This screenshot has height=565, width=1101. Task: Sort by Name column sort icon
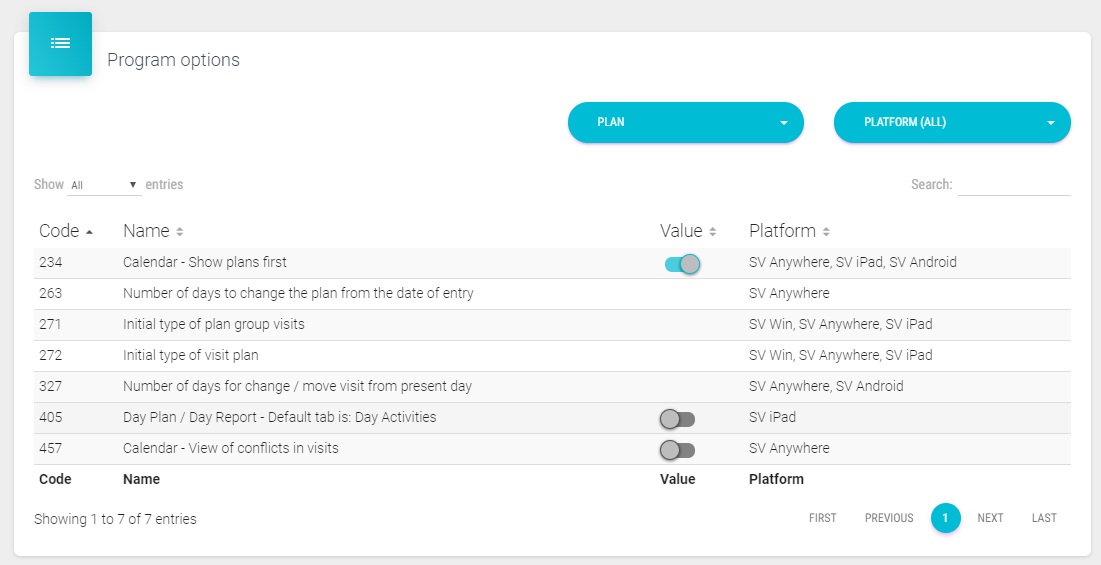[x=179, y=232]
